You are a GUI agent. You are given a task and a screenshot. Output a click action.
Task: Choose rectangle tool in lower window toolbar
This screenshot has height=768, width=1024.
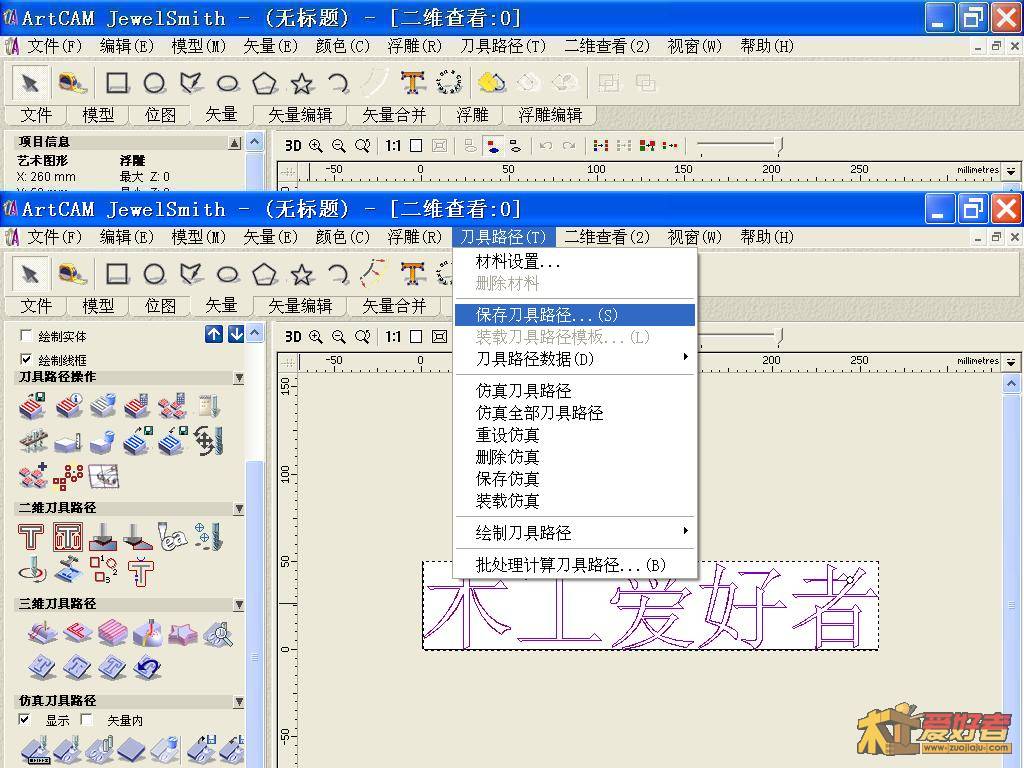coord(118,274)
